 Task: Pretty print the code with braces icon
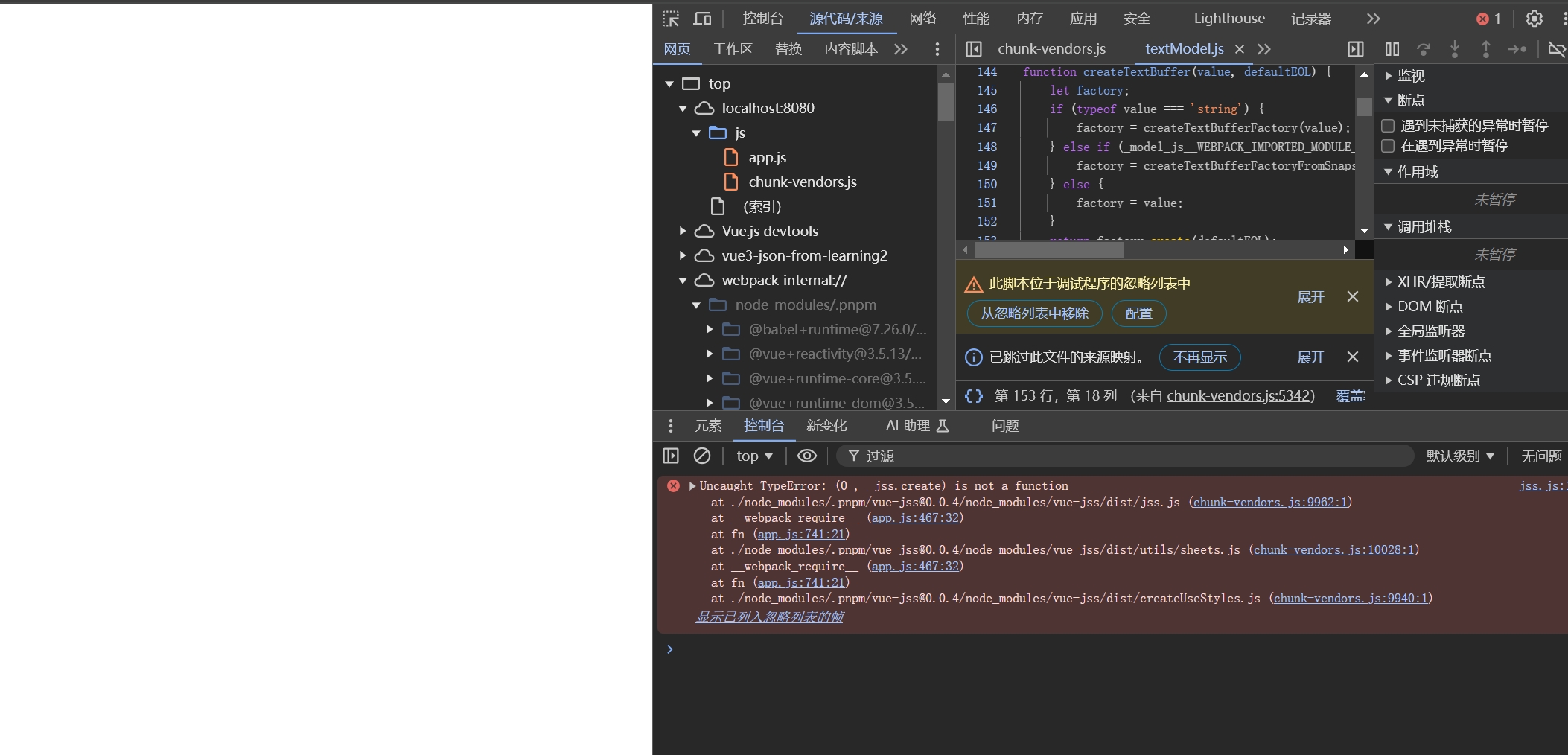pos(974,396)
